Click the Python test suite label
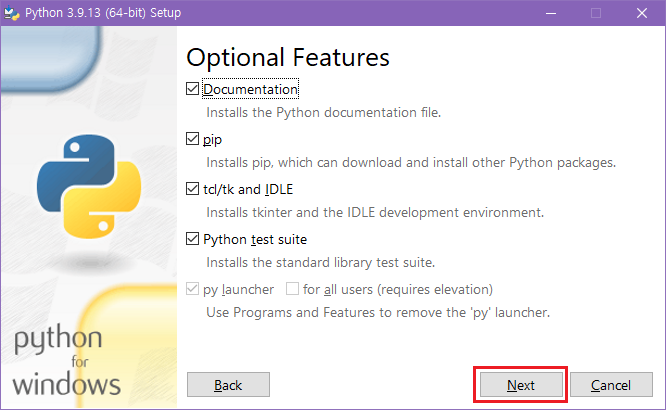The height and width of the screenshot is (410, 666). point(255,239)
